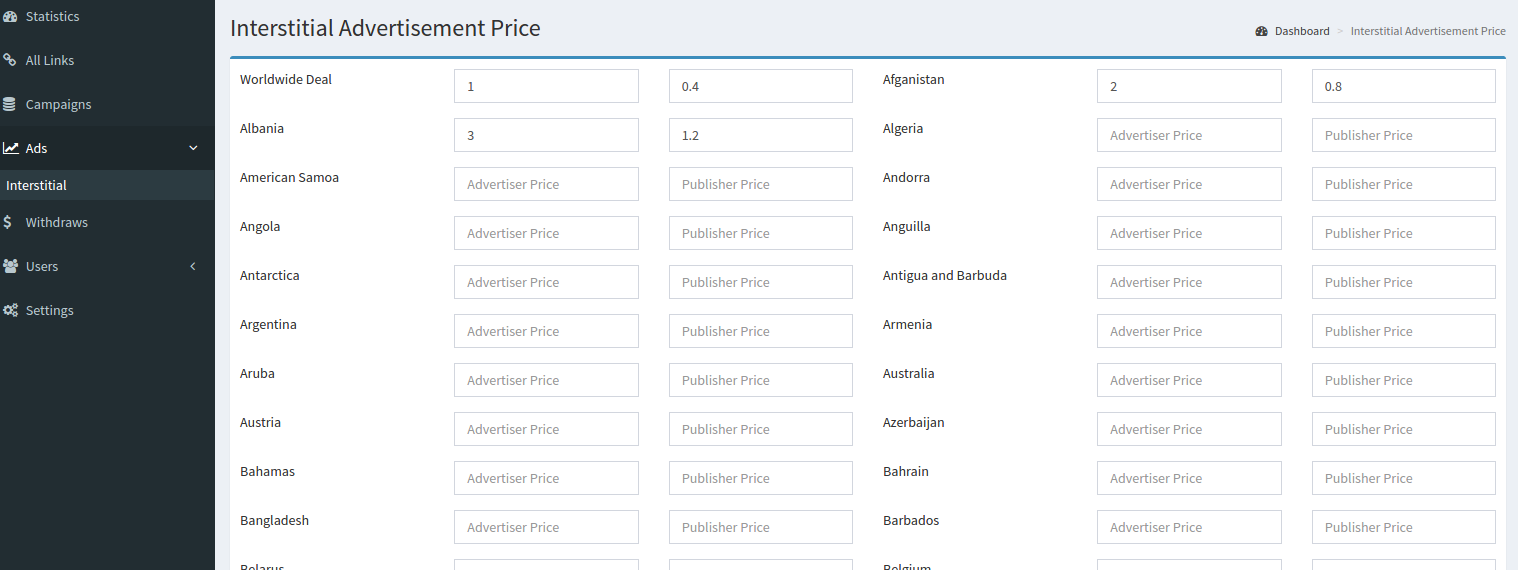This screenshot has height=570, width=1518.
Task: Click the Users group icon
Action: [x=10, y=267]
